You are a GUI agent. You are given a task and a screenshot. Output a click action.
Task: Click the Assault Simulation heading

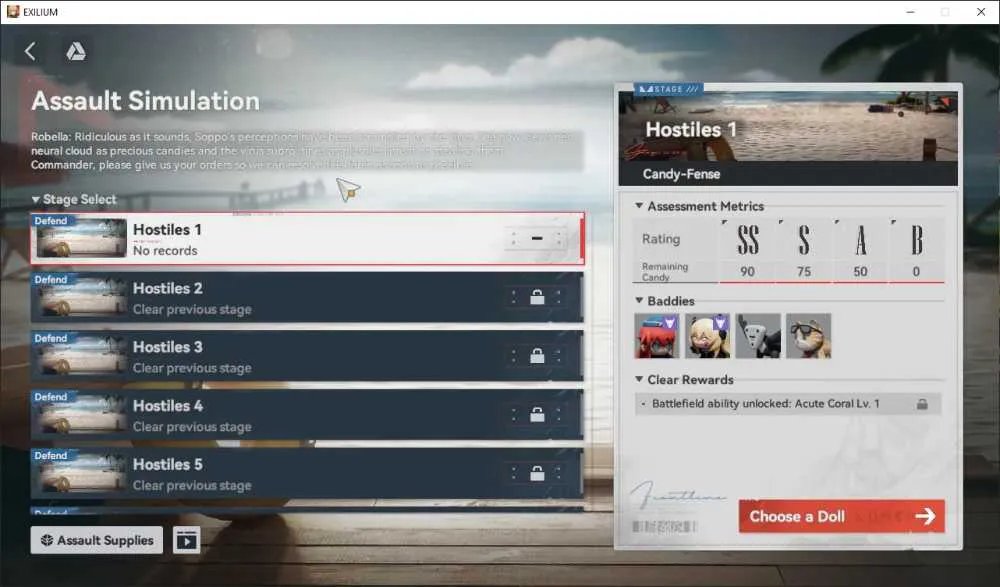coord(145,101)
